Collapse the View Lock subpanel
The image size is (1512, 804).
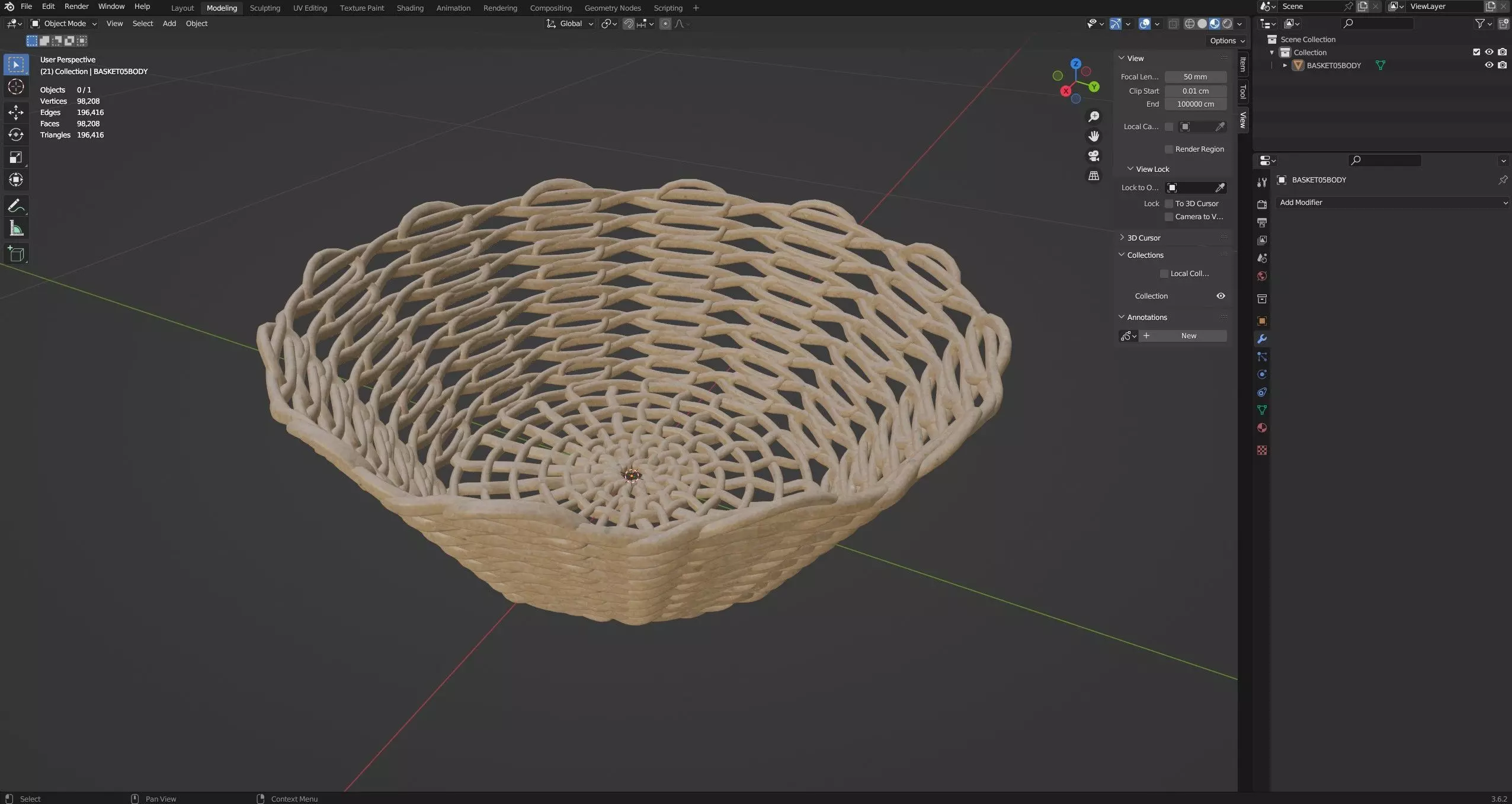[x=1130, y=169]
